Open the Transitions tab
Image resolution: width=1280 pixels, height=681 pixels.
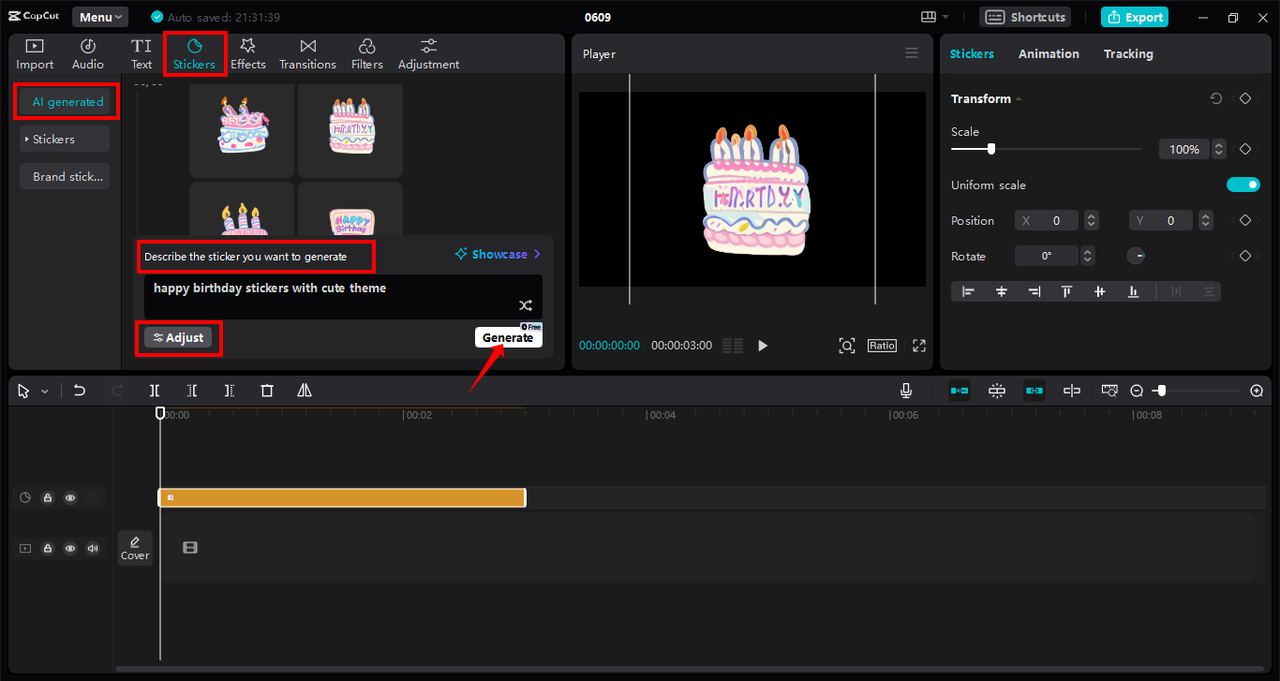(x=307, y=54)
